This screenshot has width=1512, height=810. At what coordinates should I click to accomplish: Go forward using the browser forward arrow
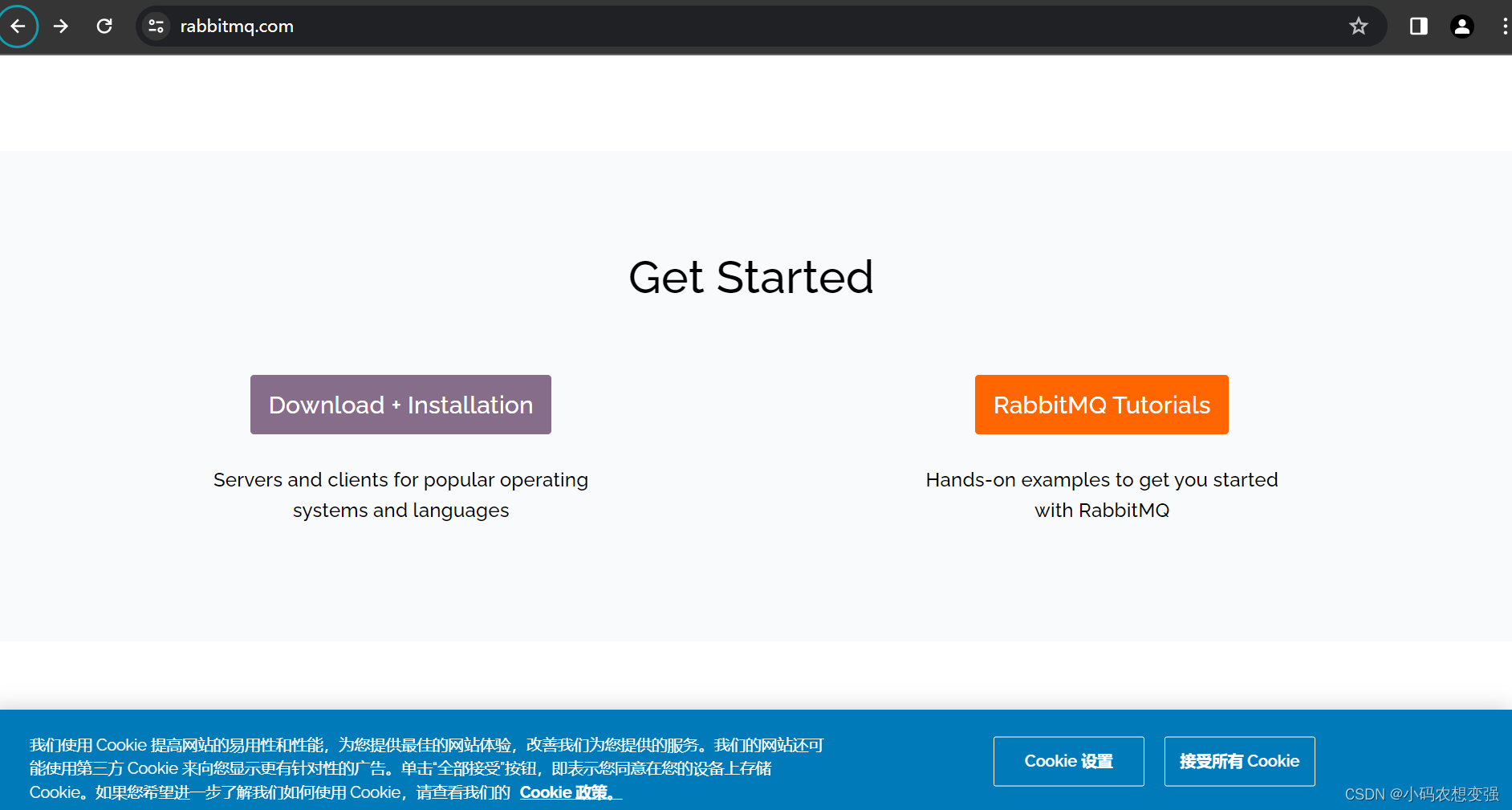point(61,26)
